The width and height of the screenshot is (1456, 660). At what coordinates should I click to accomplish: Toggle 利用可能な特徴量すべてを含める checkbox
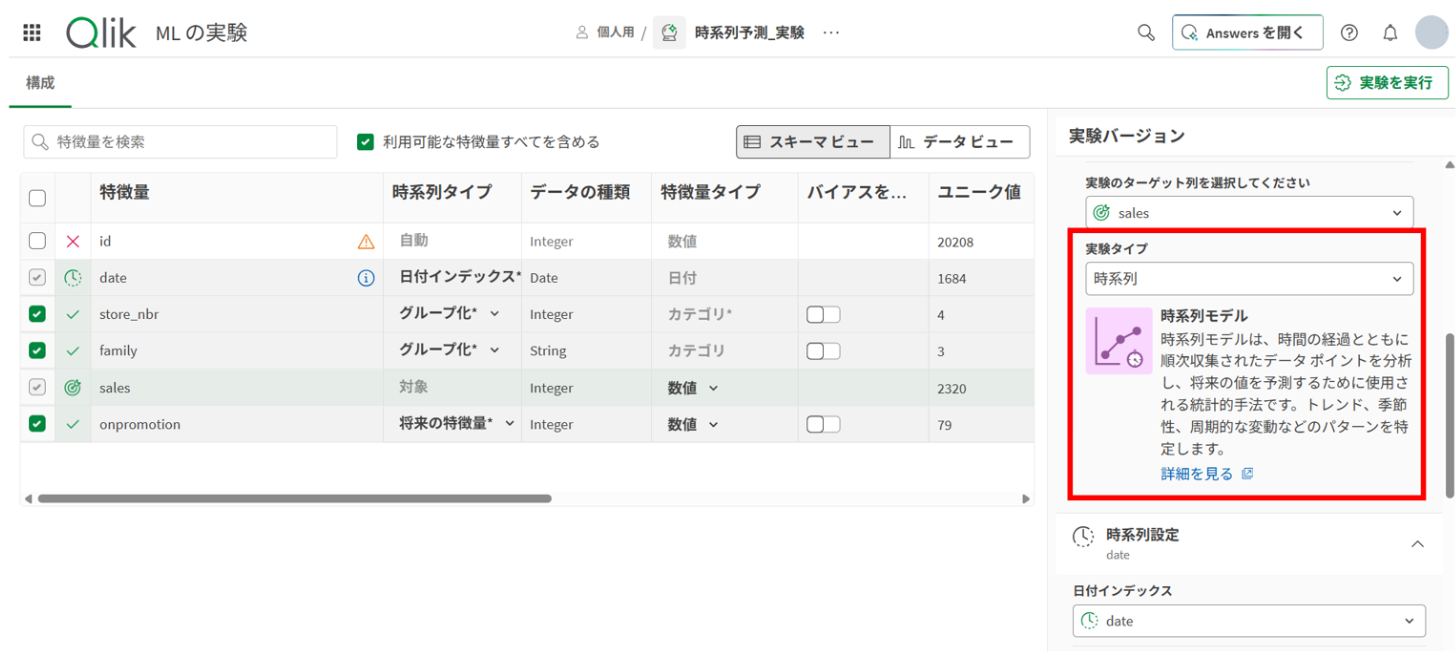point(365,142)
